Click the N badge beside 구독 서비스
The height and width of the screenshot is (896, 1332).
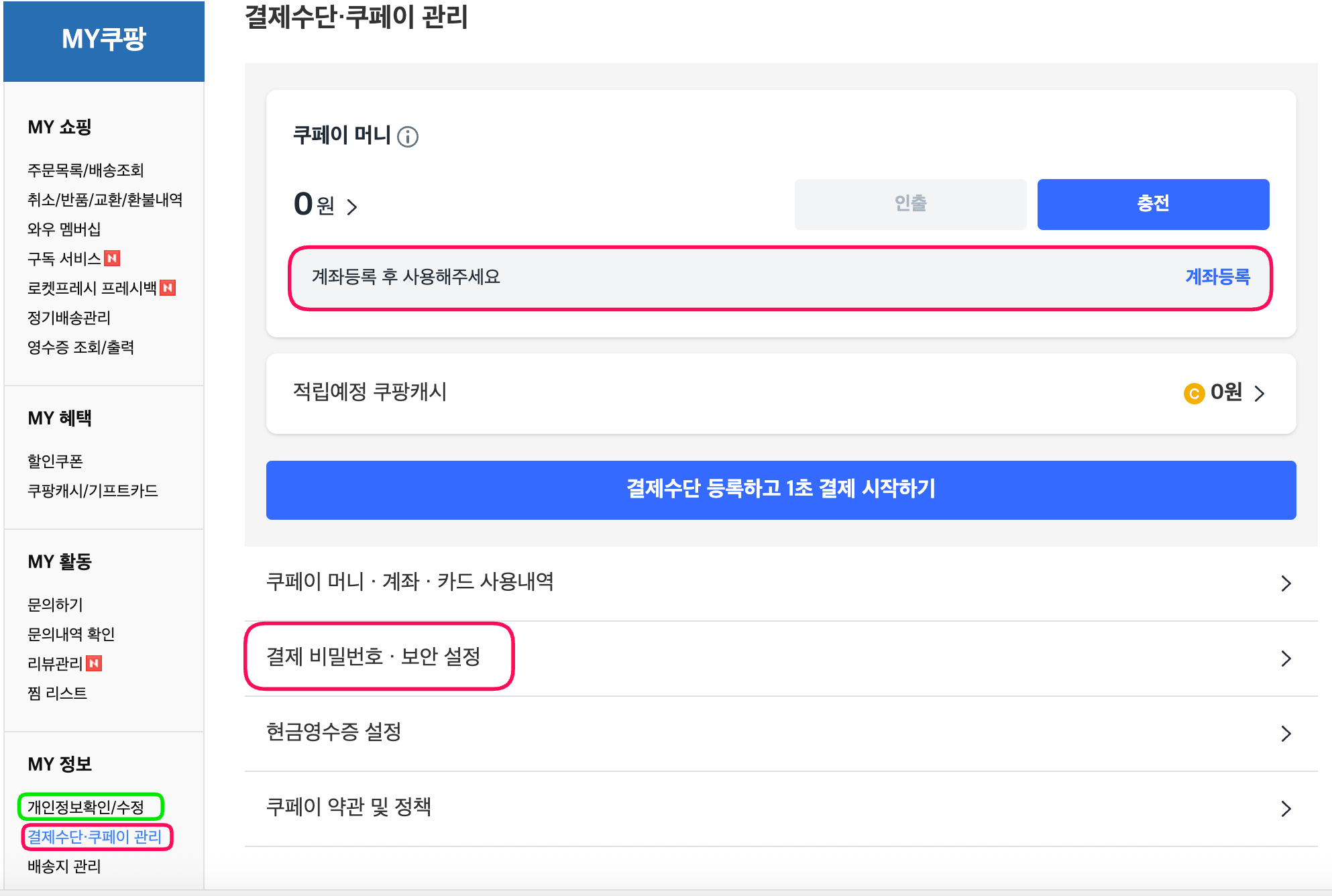[113, 258]
